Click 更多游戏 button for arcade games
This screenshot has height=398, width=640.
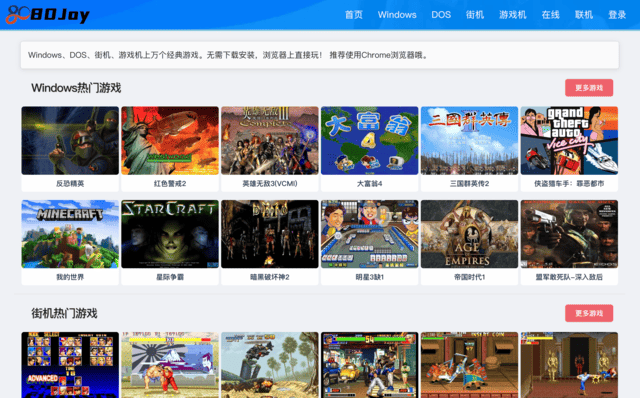[589, 313]
